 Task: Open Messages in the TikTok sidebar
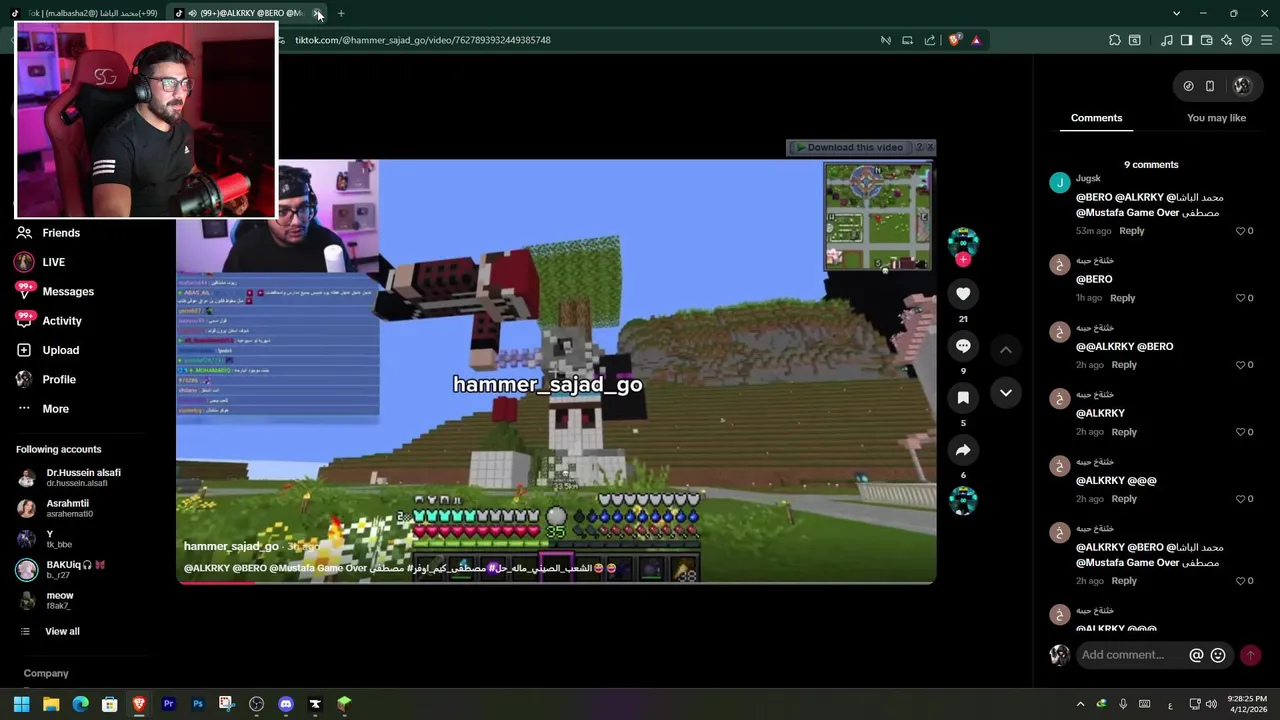(x=68, y=291)
